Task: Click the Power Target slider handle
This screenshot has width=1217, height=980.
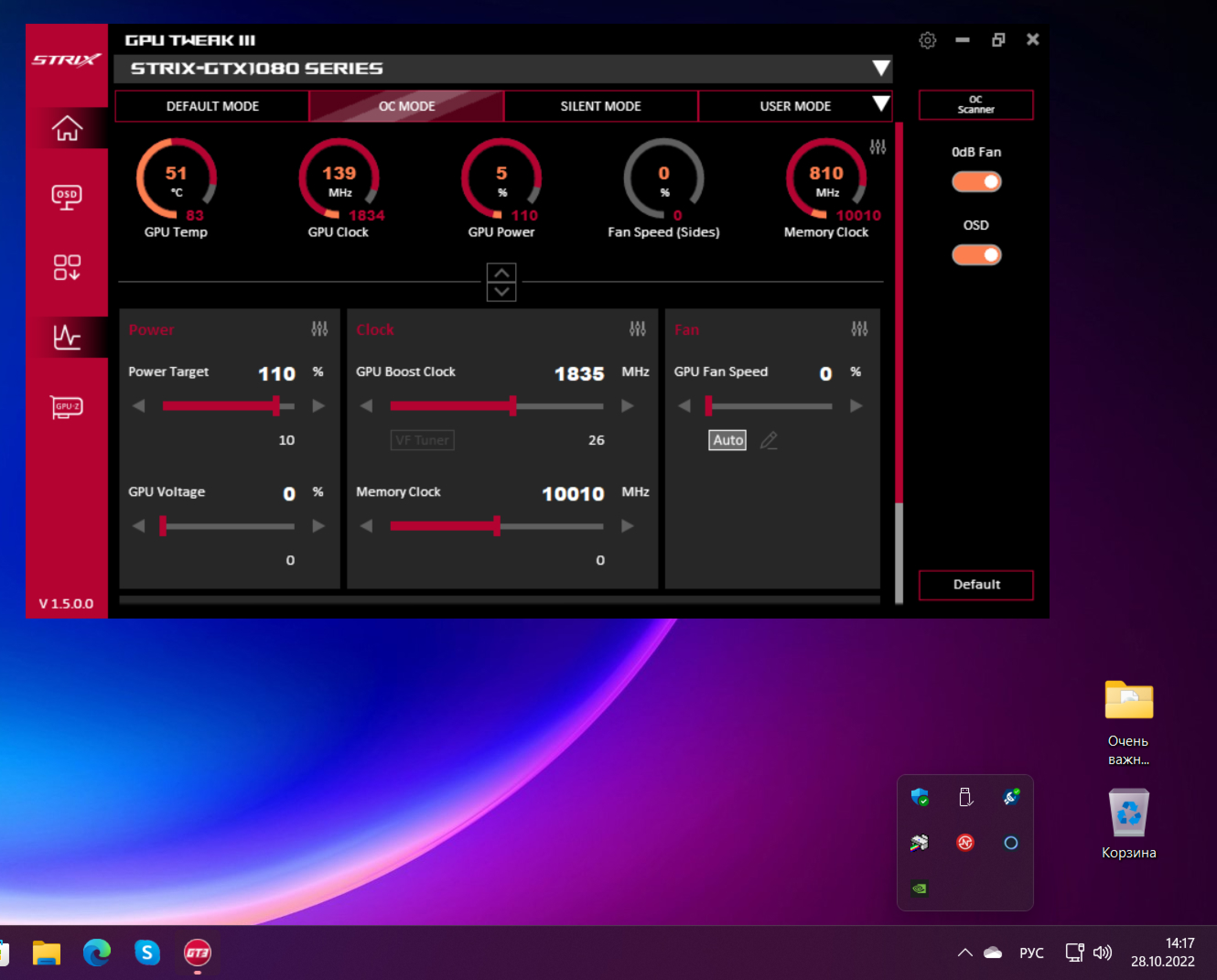Action: point(276,406)
